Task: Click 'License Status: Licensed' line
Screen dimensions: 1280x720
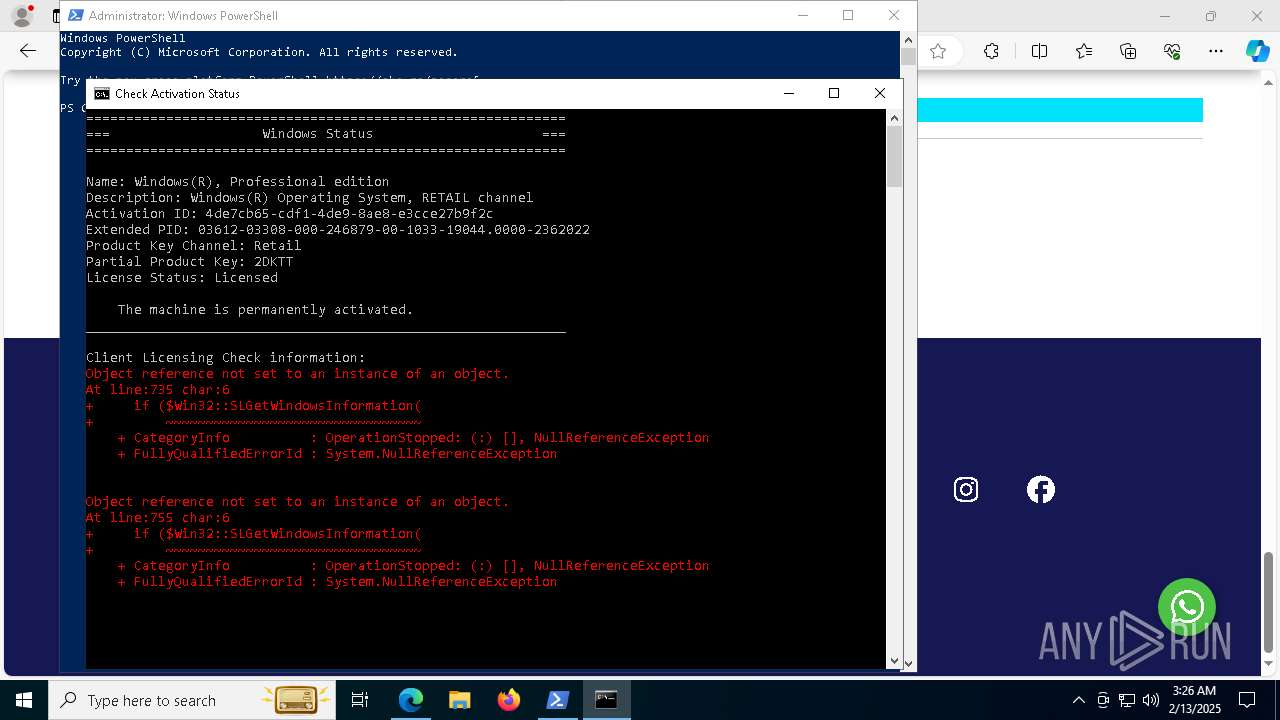Action: [182, 278]
